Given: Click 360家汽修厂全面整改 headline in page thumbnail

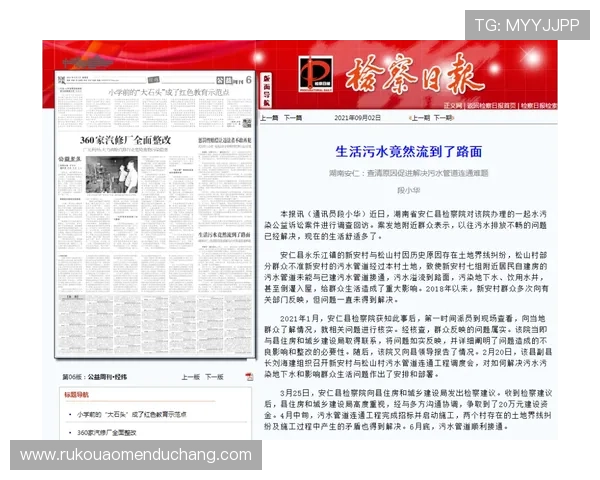Looking at the screenshot, I should point(126,140).
